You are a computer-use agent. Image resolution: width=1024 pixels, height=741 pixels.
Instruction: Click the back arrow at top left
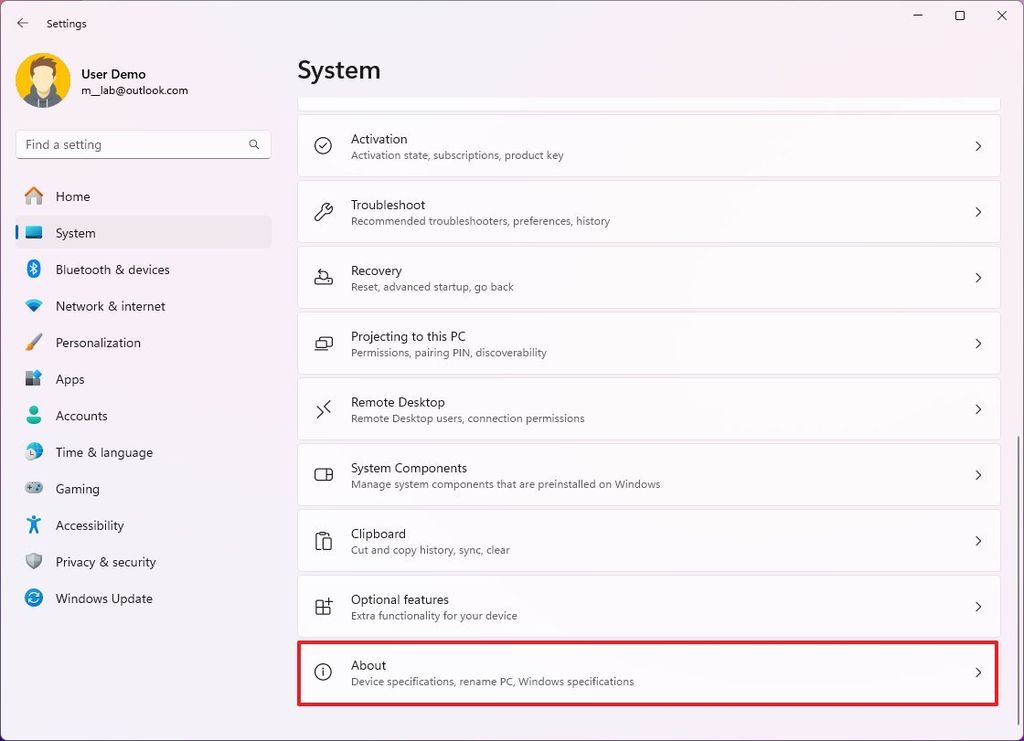[22, 22]
